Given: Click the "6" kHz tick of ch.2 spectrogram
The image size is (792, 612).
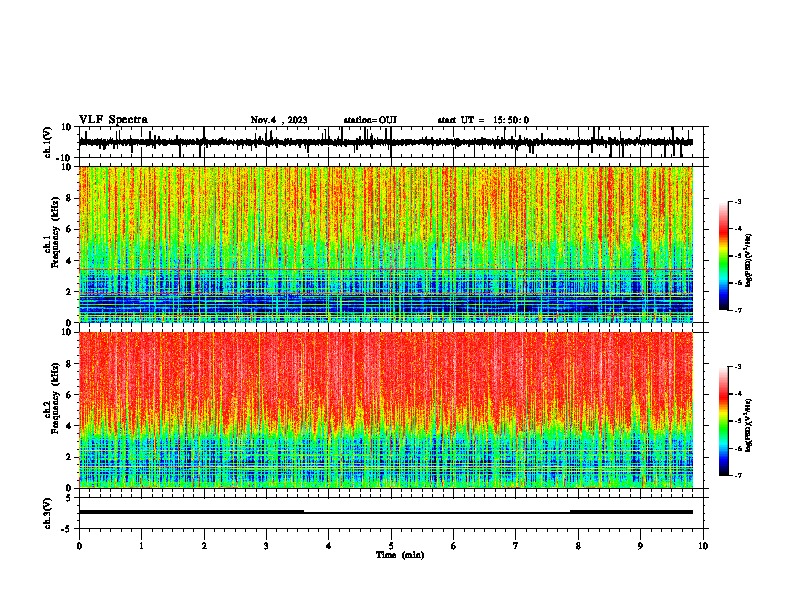Looking at the screenshot, I should [70, 395].
